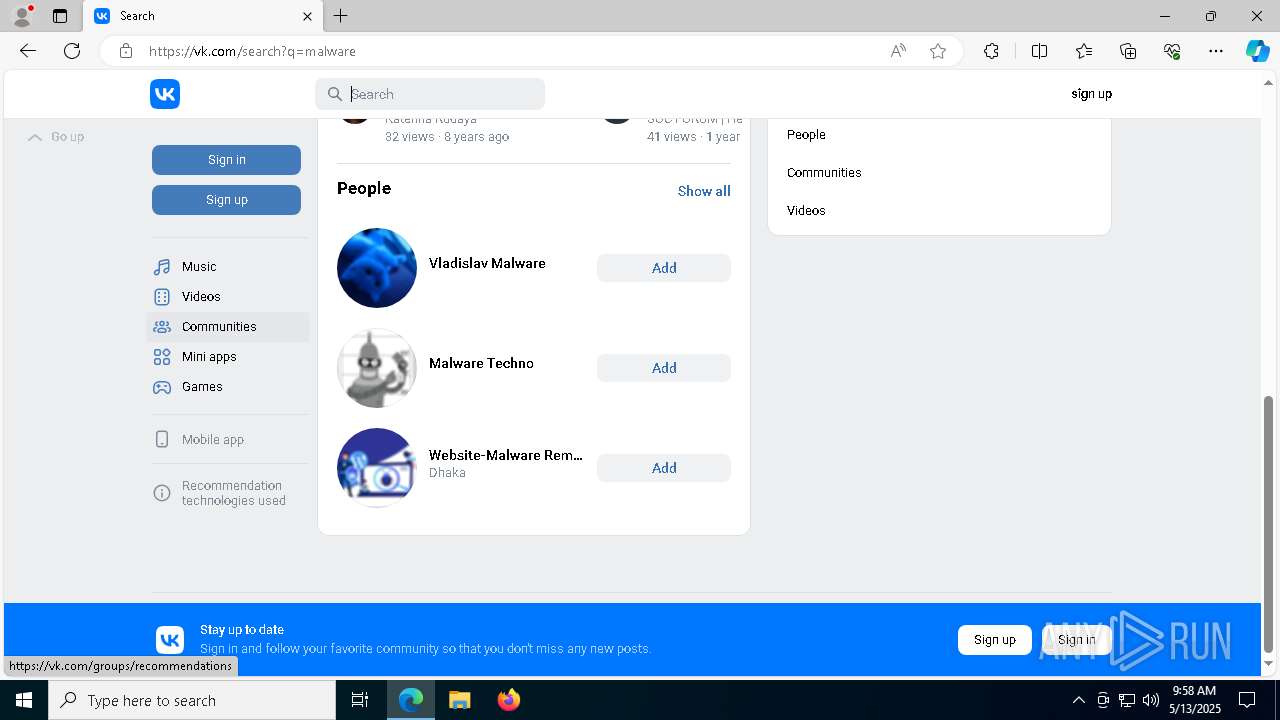Viewport: 1280px width, 720px height.
Task: Open Mini apps sidebar label
Action: click(209, 357)
